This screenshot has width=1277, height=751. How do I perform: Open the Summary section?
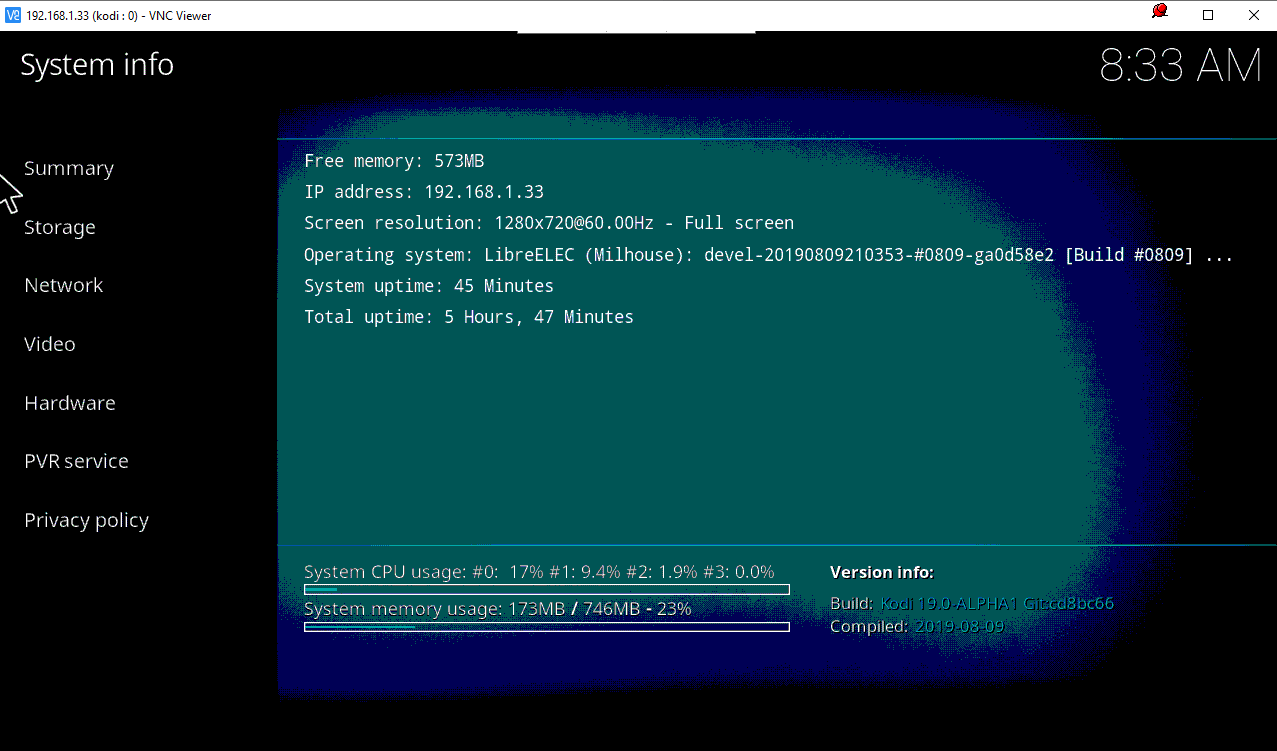pyautogui.click(x=69, y=168)
